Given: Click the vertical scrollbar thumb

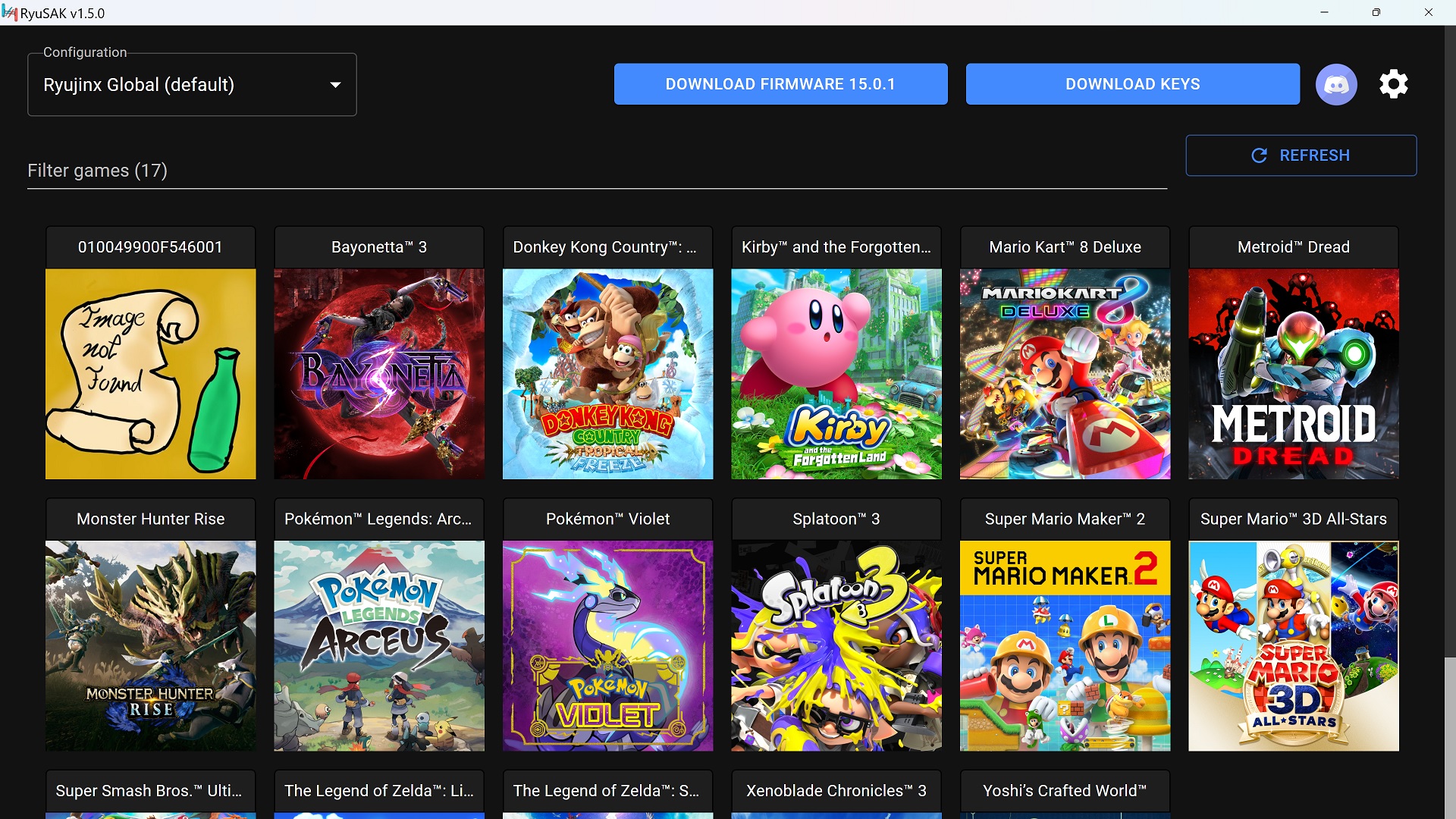Looking at the screenshot, I should (x=1450, y=738).
